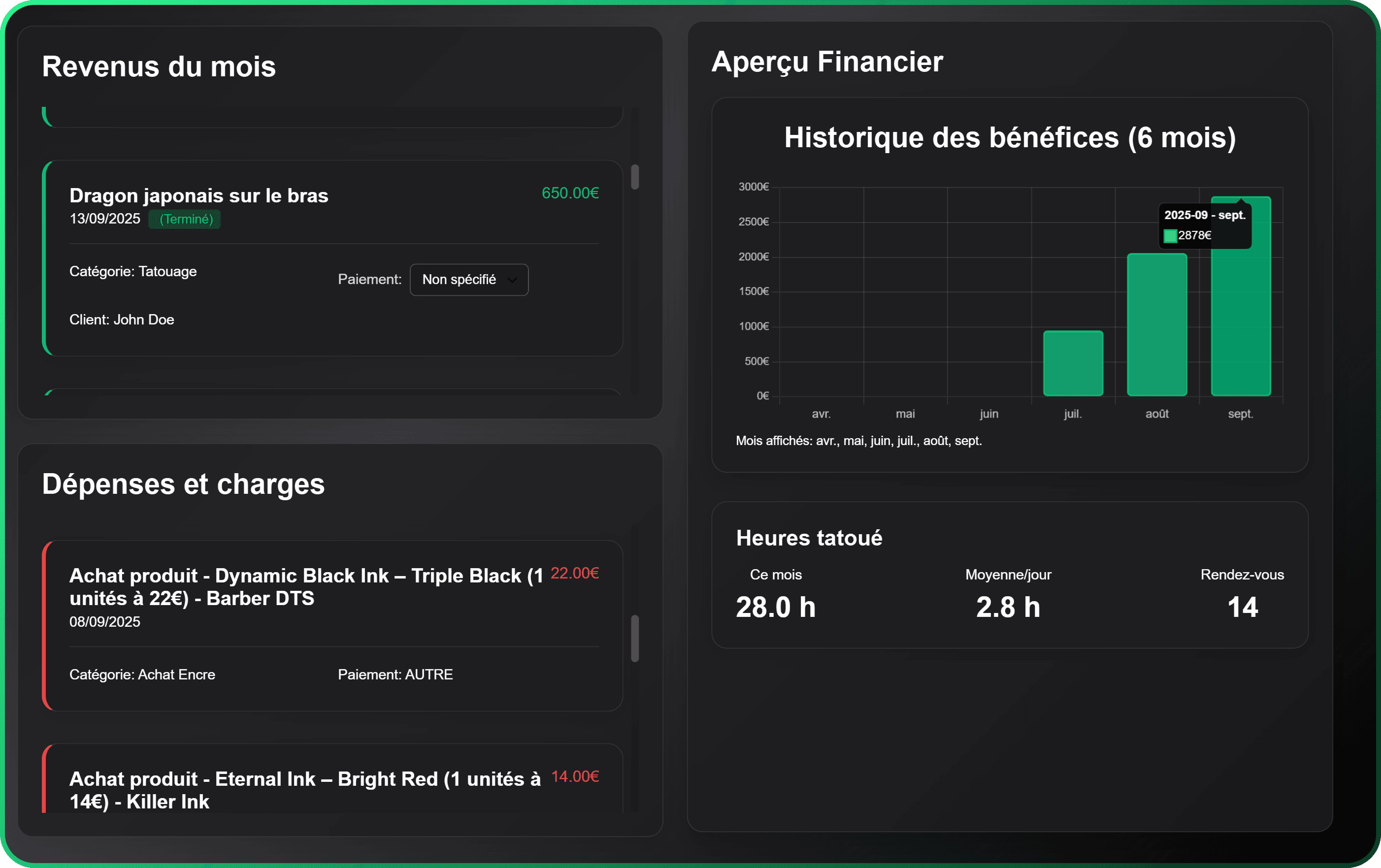Toggle the "(Terminé)" status badge
Screen dimensions: 1381x868
coord(184,219)
